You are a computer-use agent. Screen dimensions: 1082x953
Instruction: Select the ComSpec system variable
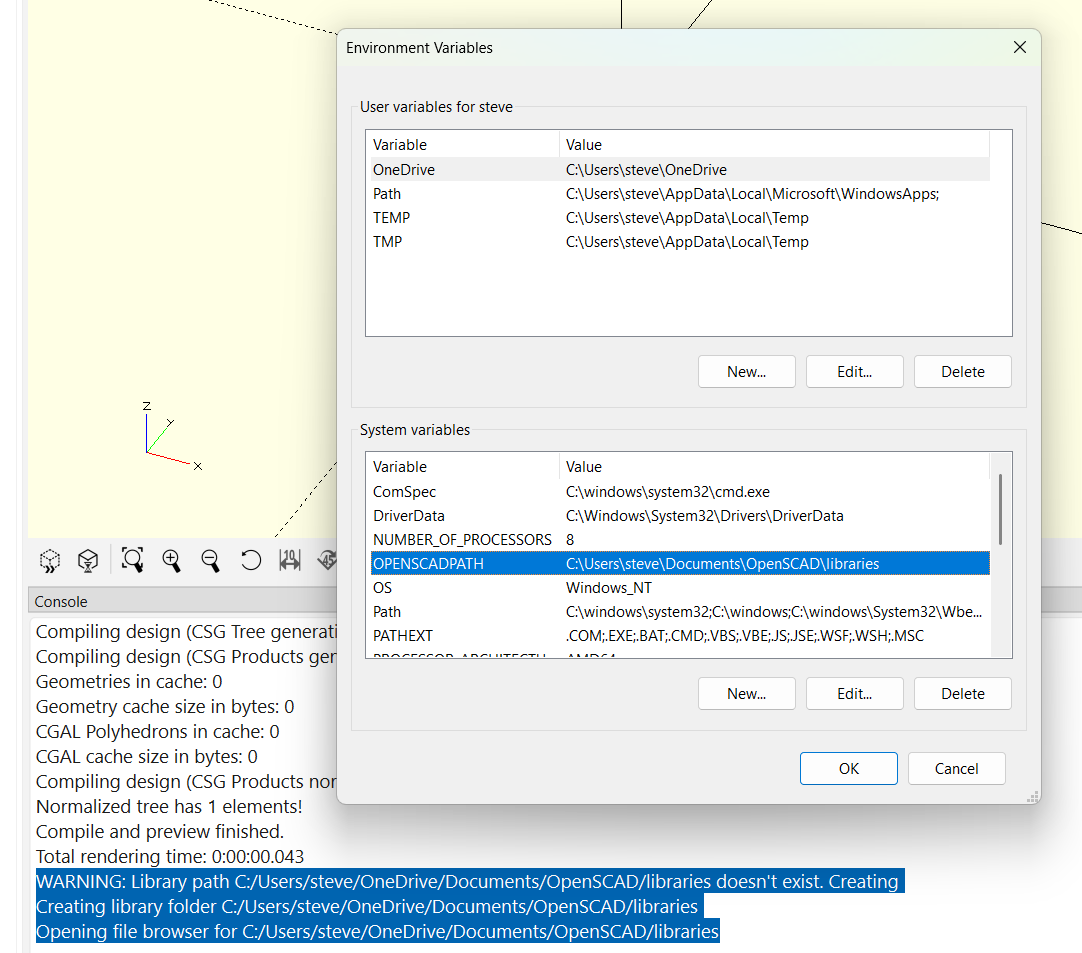(680, 492)
